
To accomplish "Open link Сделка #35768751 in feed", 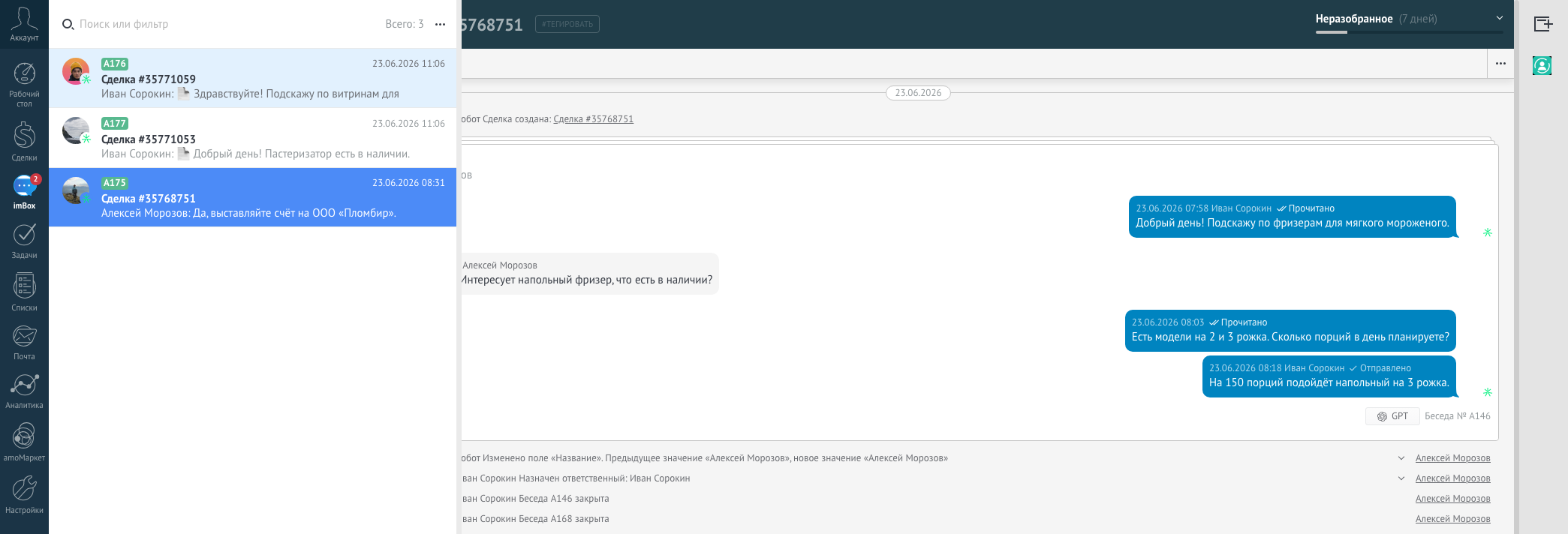I will point(593,119).
